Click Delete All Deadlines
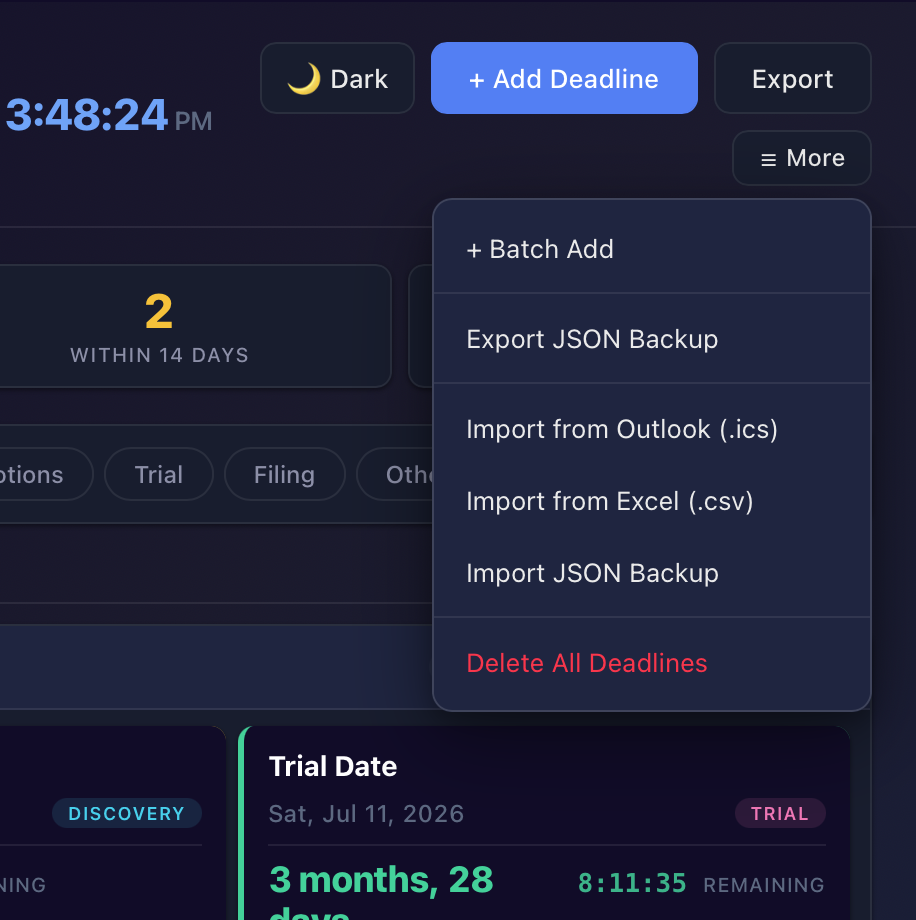This screenshot has height=920, width=916. point(586,663)
